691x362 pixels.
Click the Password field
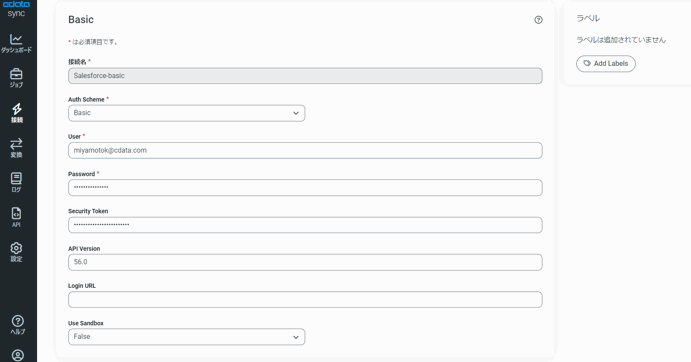[x=305, y=187]
